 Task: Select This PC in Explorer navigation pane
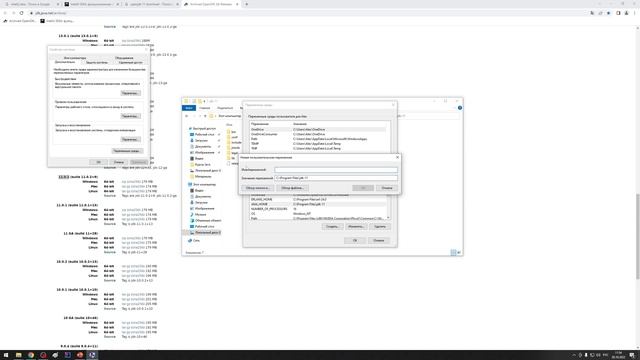(202, 184)
